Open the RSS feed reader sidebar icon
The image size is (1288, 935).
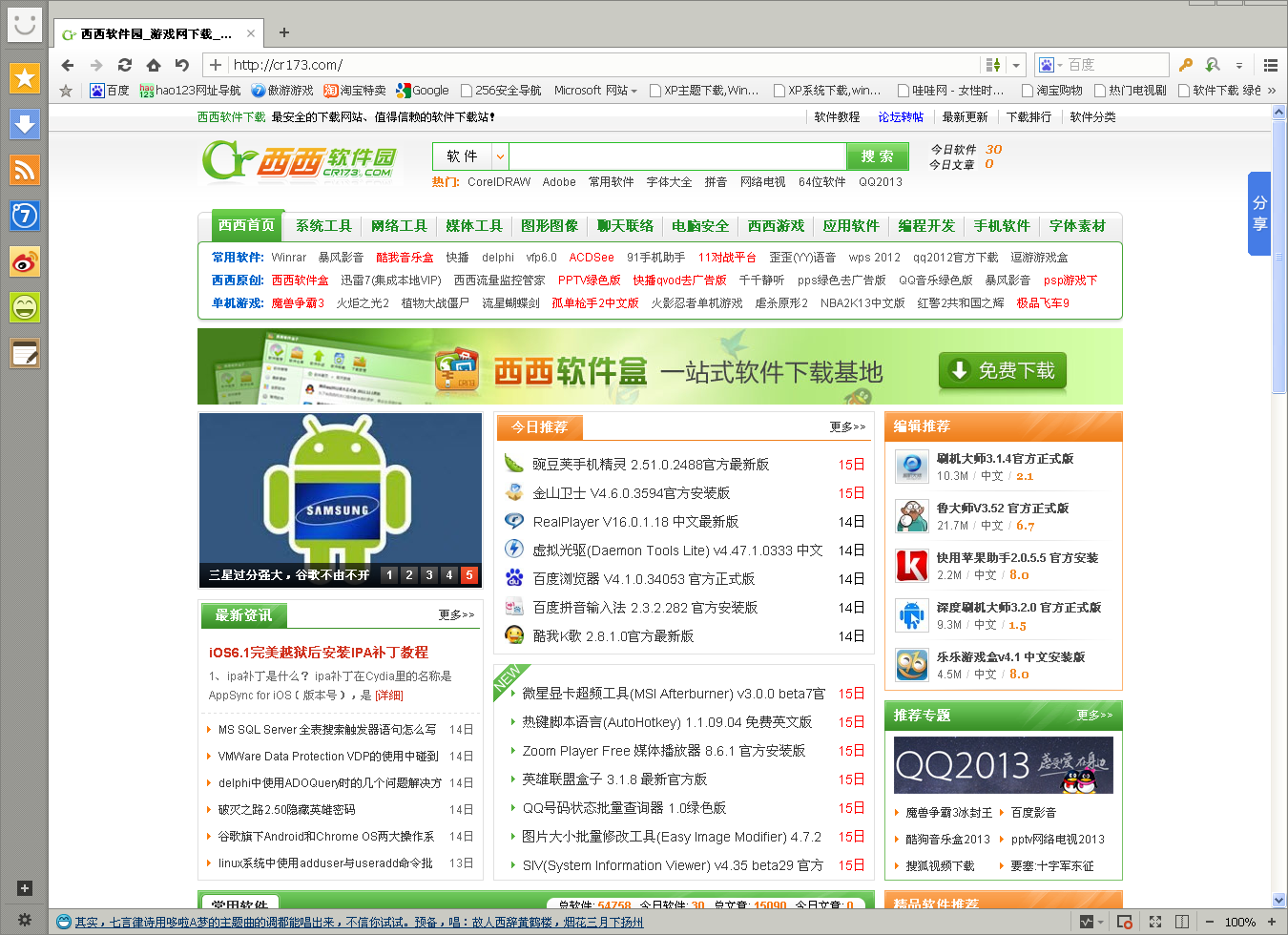25,170
